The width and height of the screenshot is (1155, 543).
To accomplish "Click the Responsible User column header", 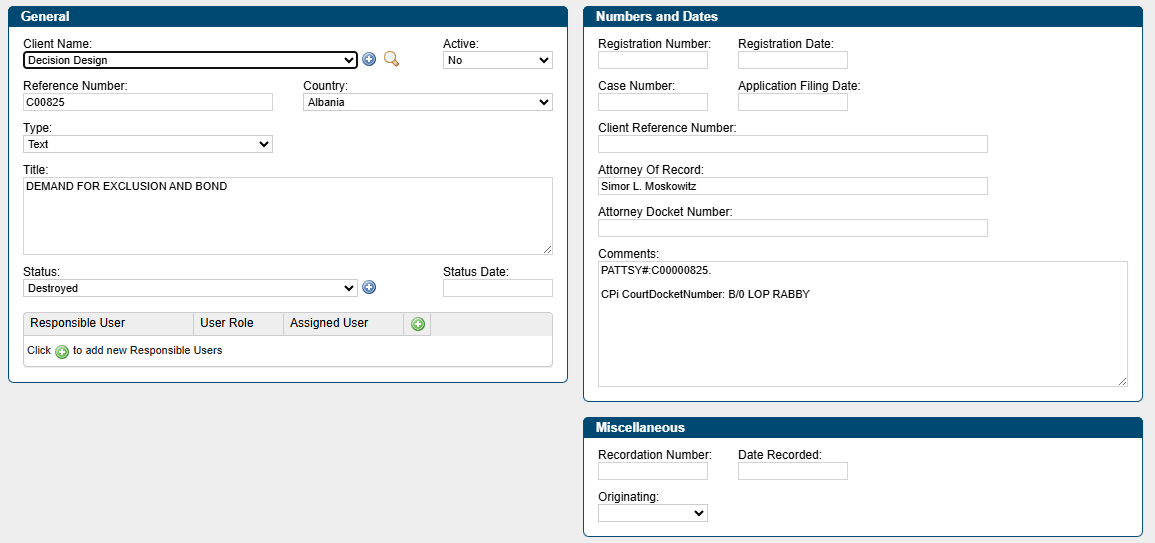I will (108, 323).
